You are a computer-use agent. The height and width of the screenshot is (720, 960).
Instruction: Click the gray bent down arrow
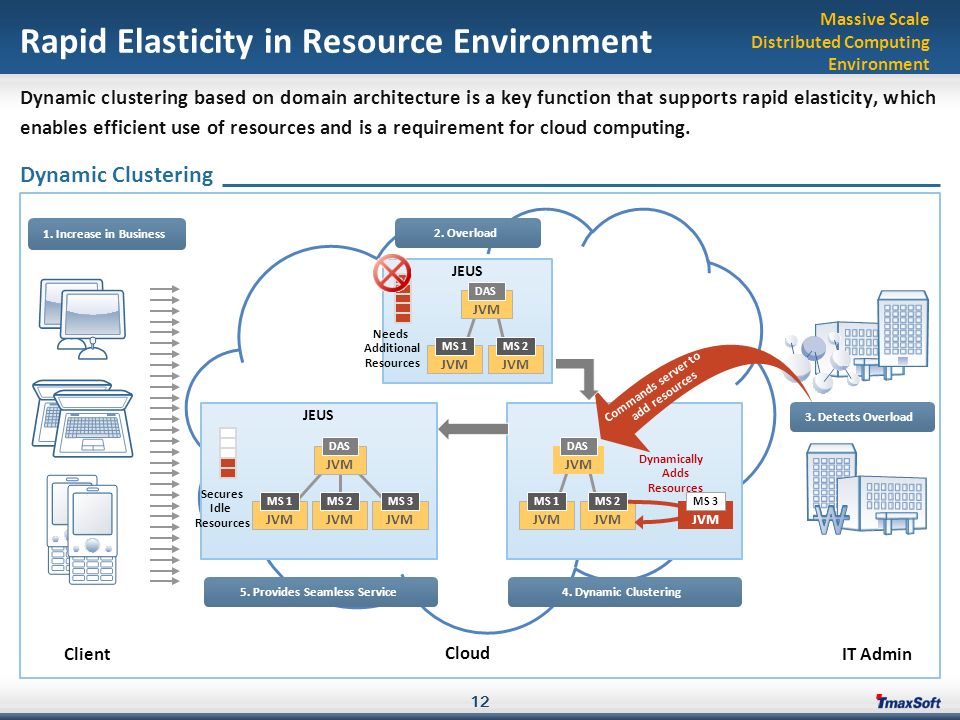577,379
